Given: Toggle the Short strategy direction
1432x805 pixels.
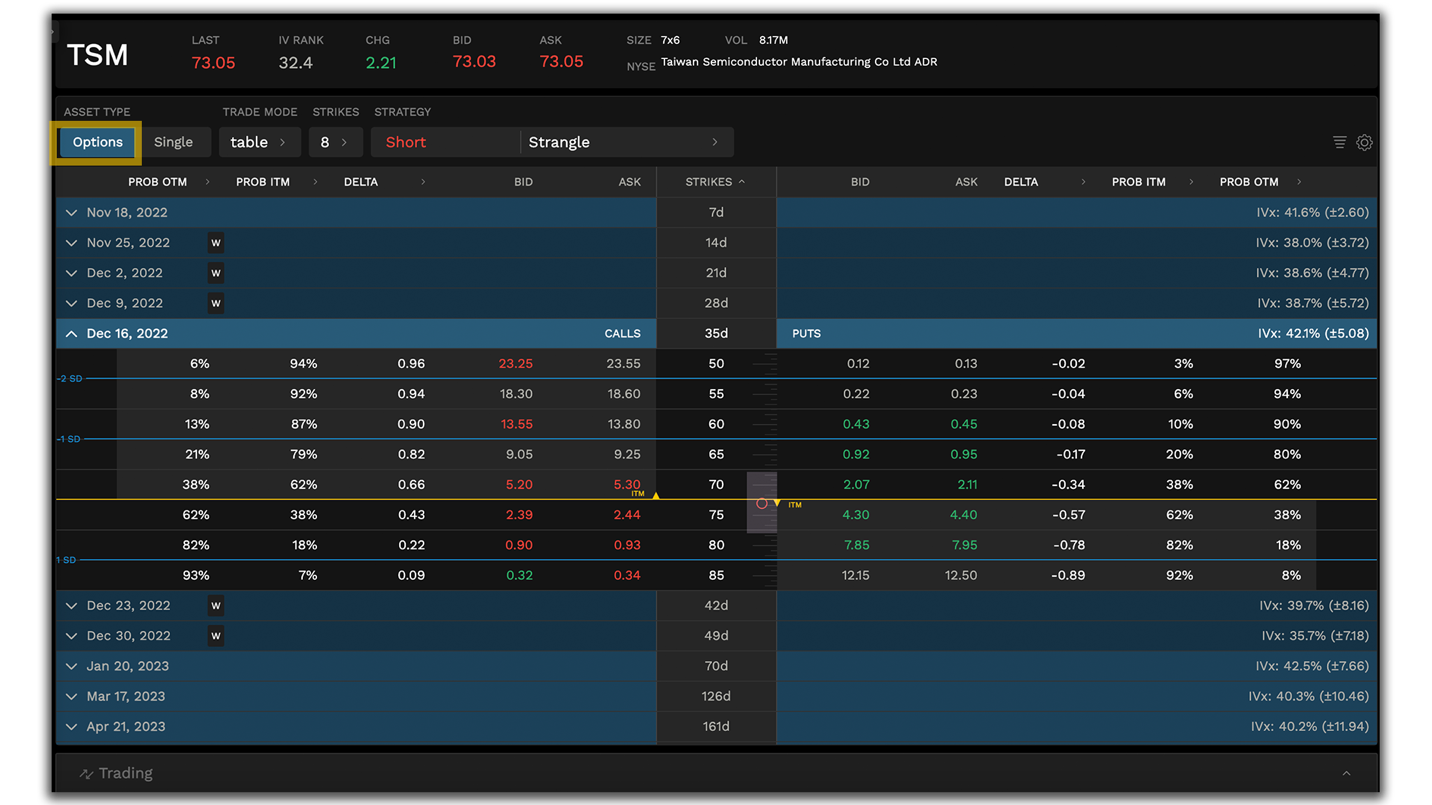Looking at the screenshot, I should 405,142.
